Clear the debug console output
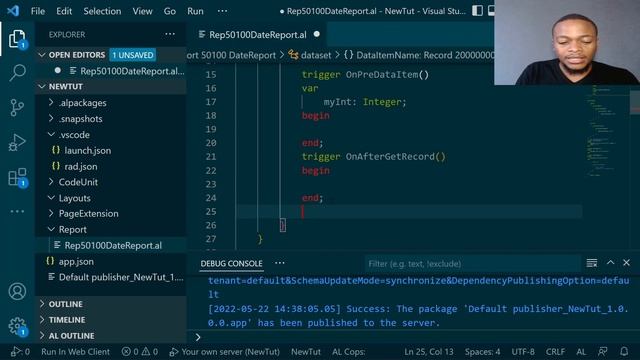The image size is (640, 360). 592,263
